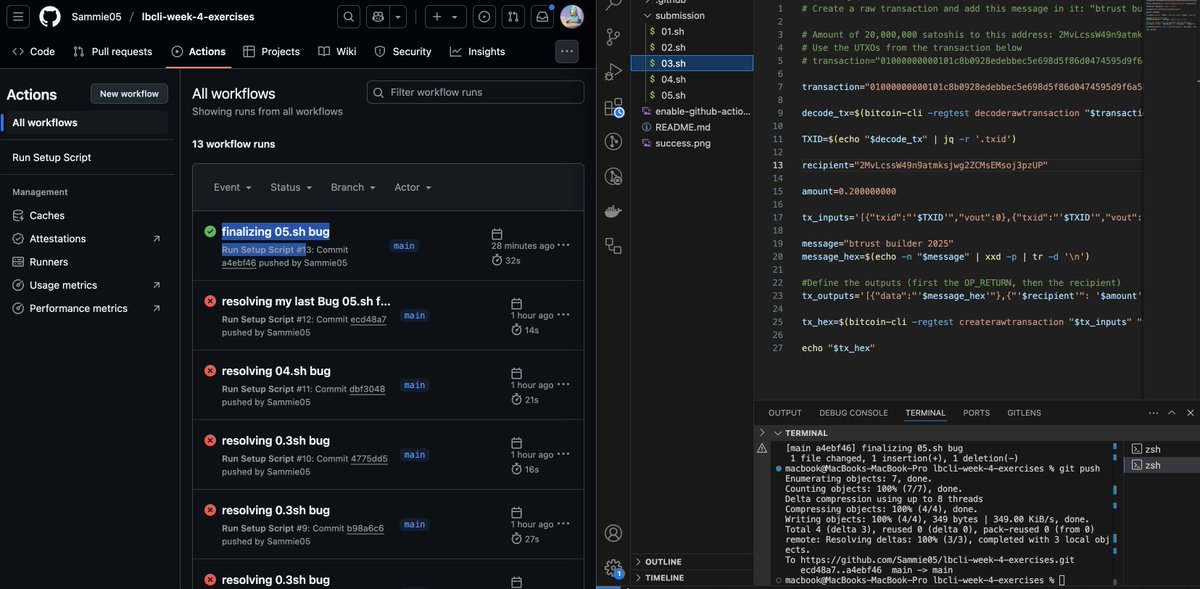Open the lbcli-week-4-exercises repository link

click(x=198, y=17)
